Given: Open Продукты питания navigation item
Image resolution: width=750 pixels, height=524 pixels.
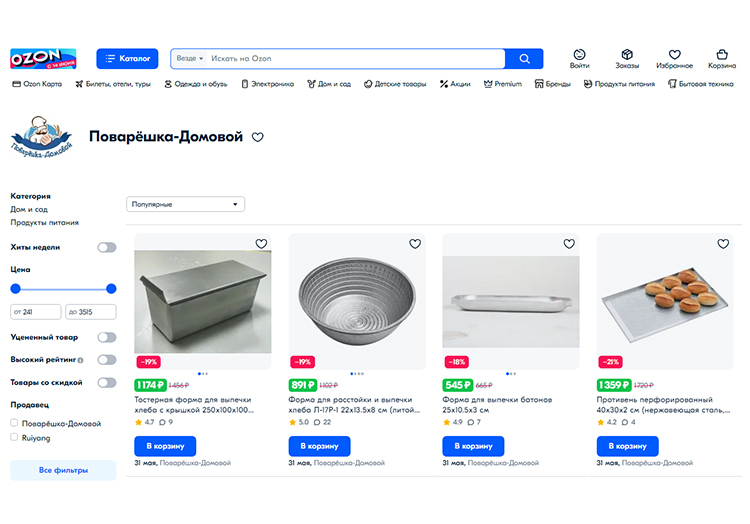Looking at the screenshot, I should pos(619,84).
